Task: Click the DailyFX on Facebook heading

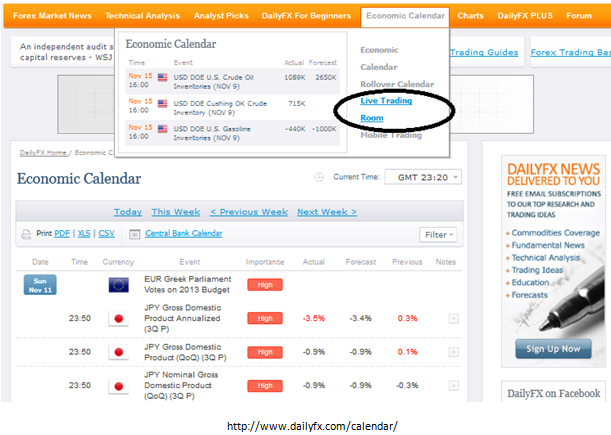Action: [x=554, y=393]
